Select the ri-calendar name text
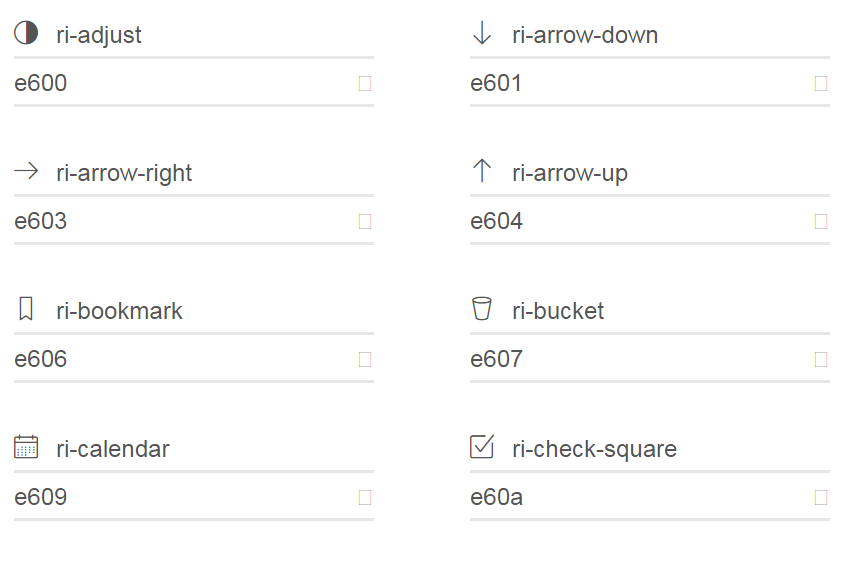Viewport: 845px width, 563px height. point(113,449)
